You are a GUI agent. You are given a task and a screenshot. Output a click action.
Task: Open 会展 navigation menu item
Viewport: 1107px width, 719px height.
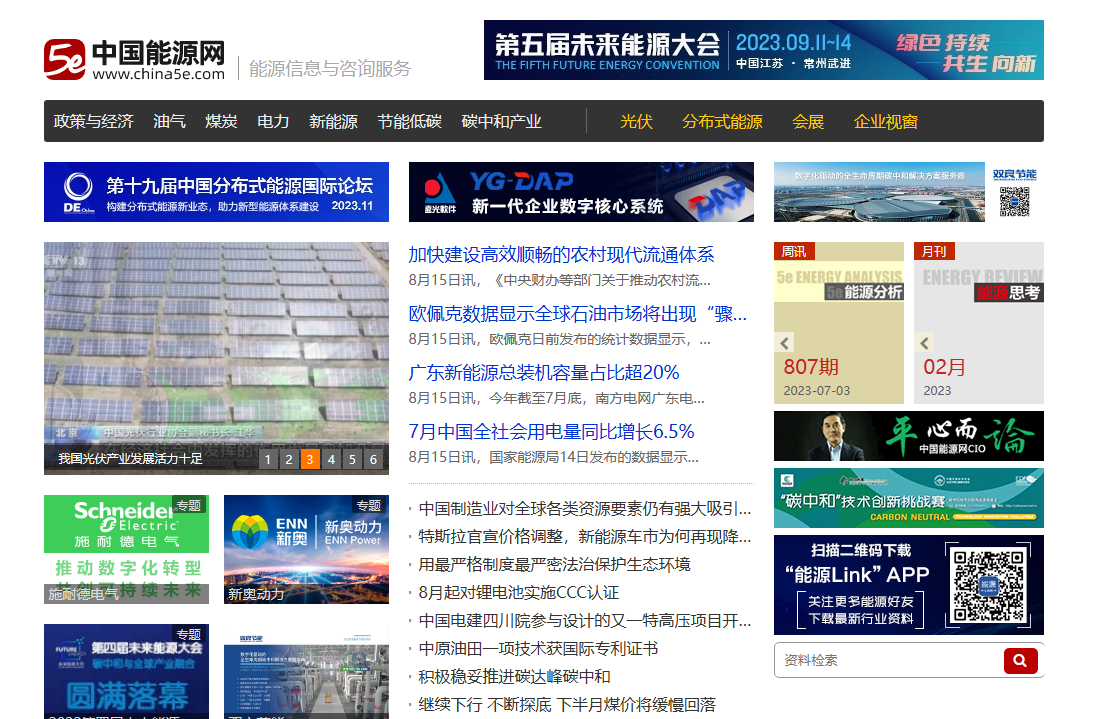tap(808, 121)
